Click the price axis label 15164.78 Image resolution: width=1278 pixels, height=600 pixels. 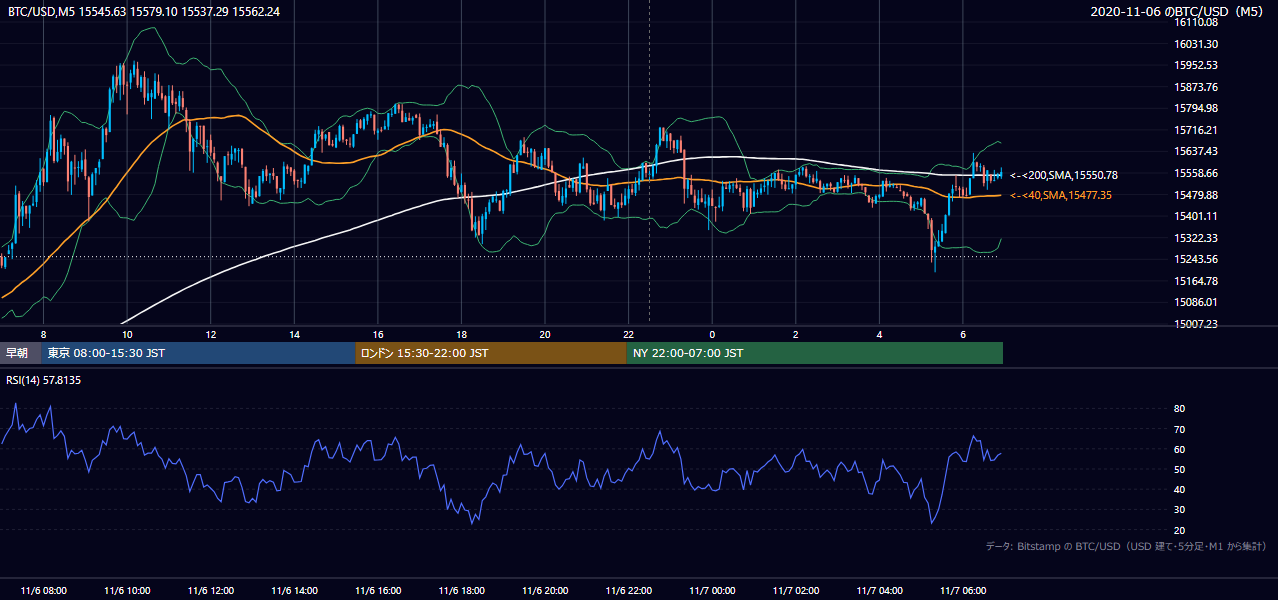point(1195,281)
